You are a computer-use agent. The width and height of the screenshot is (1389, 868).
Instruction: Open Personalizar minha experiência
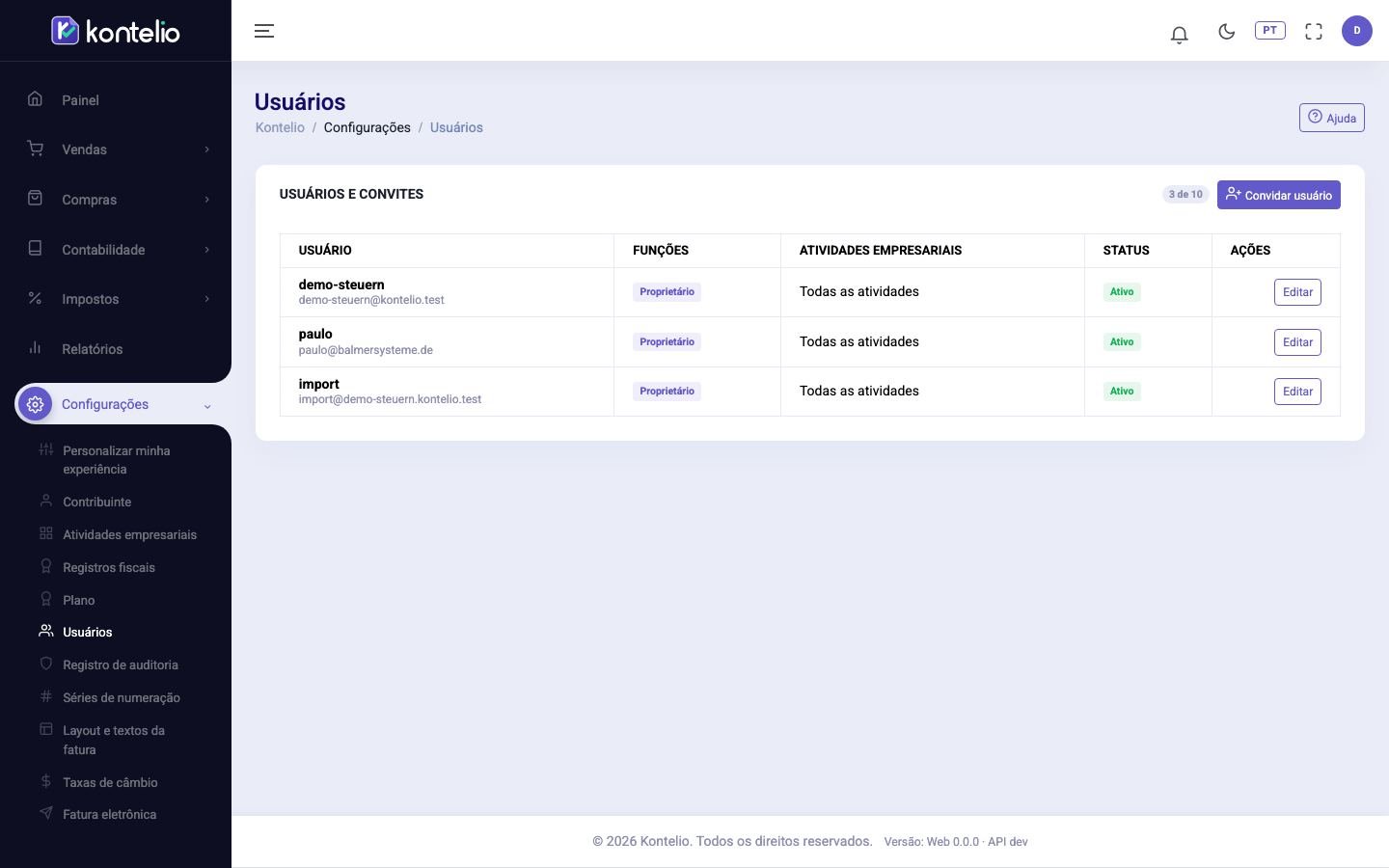point(117,460)
